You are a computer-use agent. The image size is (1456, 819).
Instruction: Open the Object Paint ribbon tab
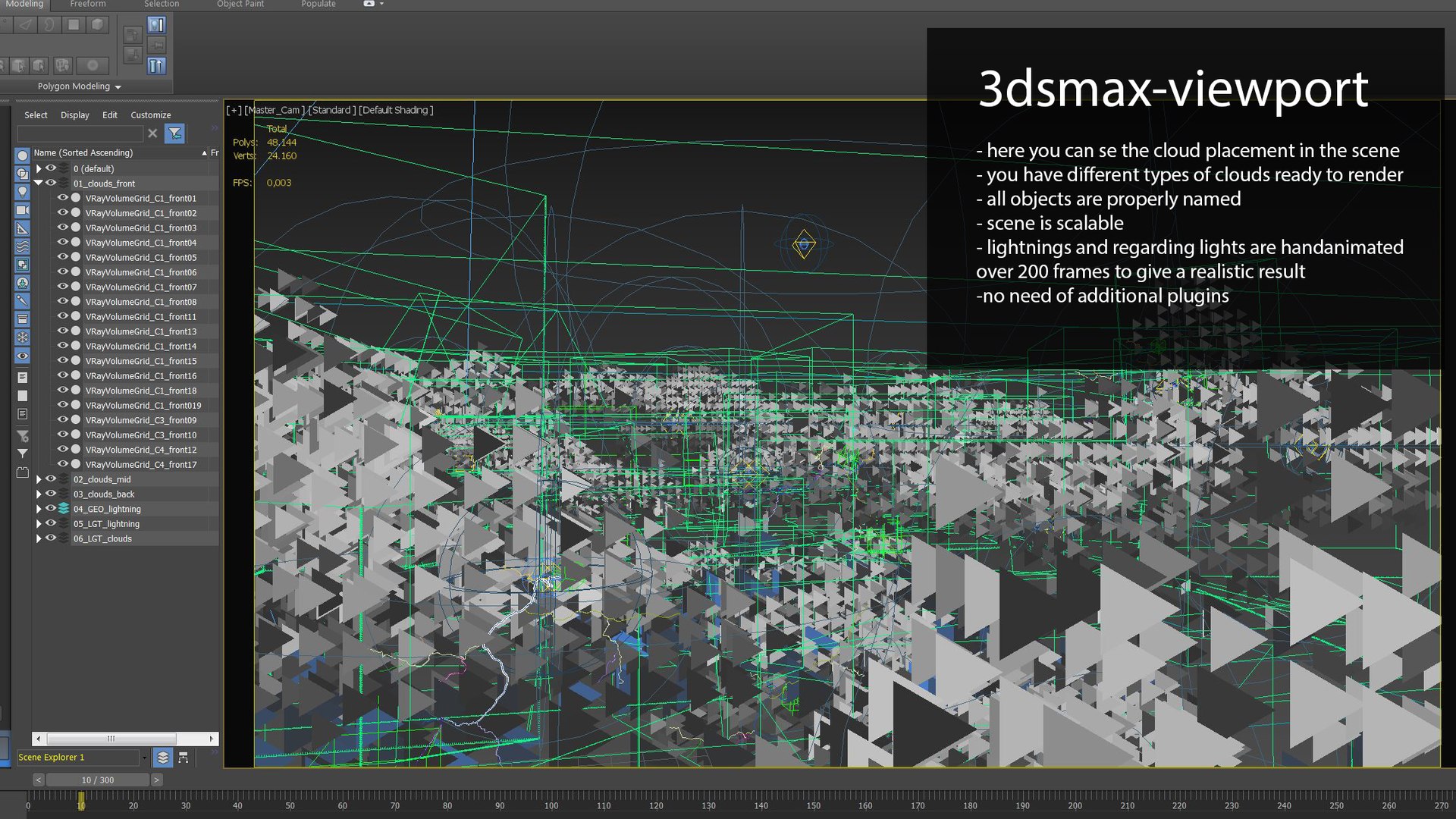[240, 4]
